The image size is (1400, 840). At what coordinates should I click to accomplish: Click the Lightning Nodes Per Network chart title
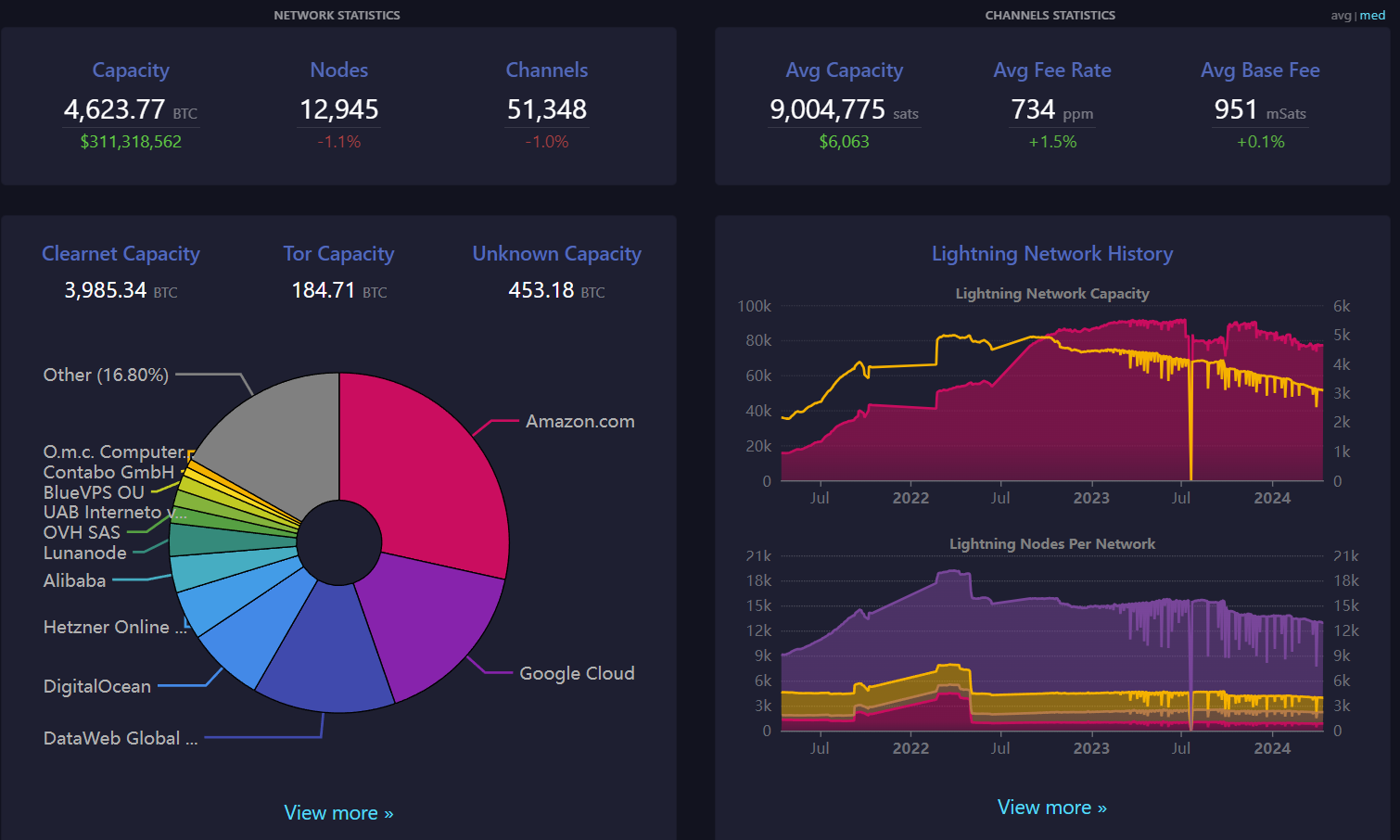(1052, 544)
